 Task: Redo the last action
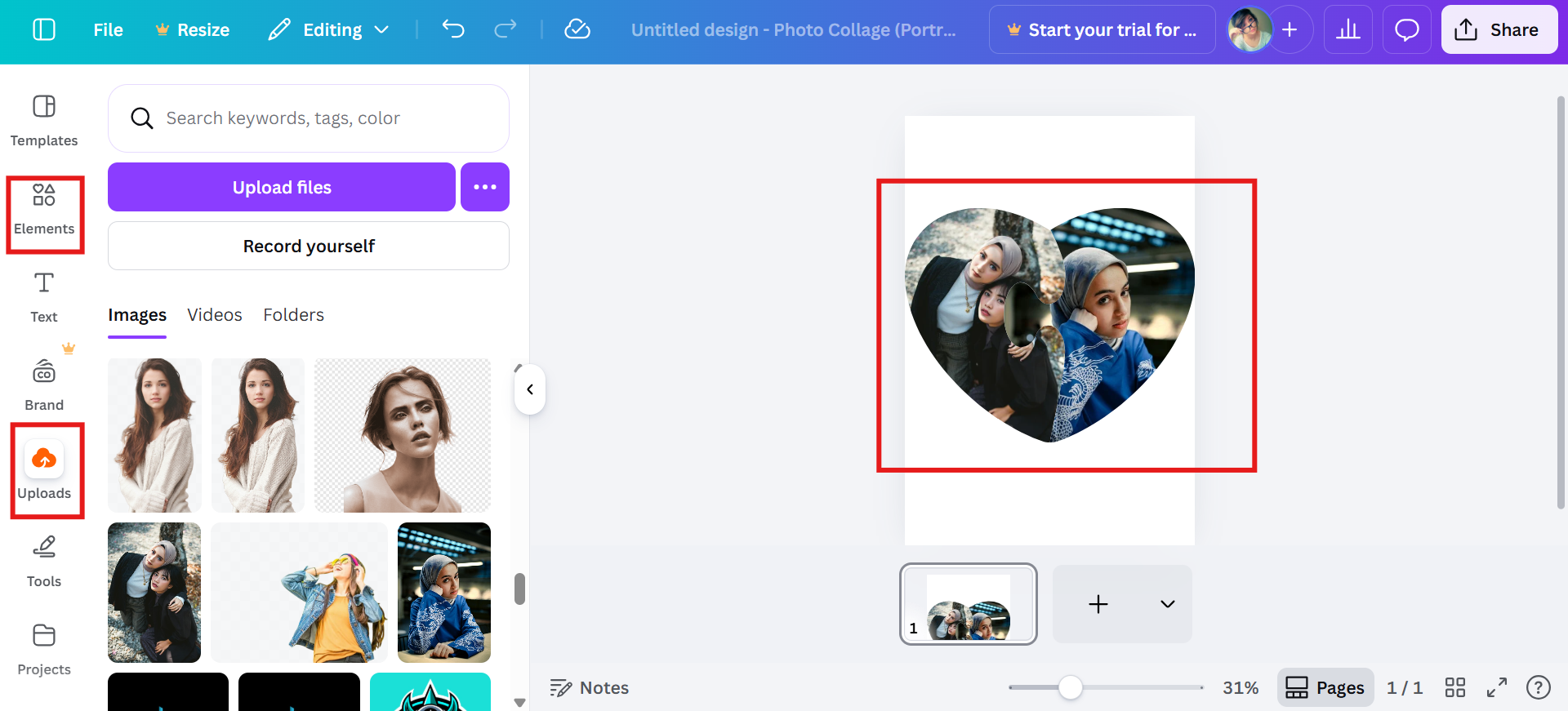[x=506, y=30]
